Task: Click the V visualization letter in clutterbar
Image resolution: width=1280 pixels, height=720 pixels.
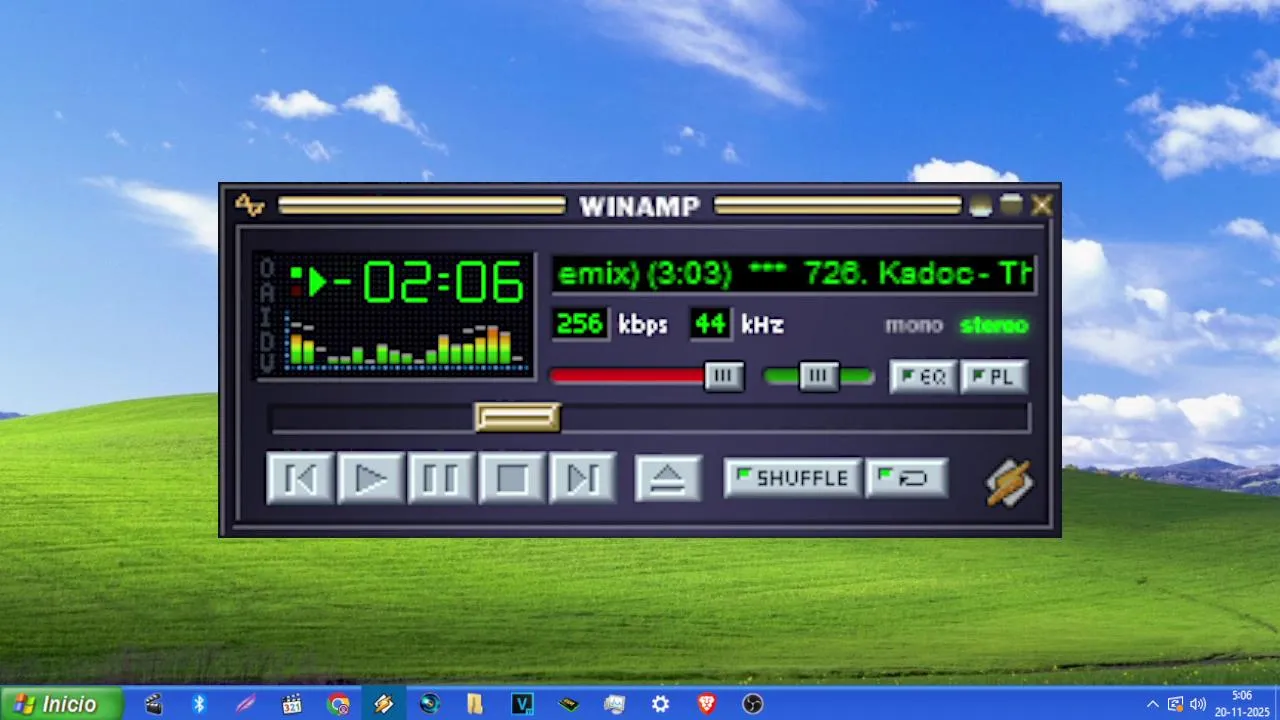Action: click(x=267, y=364)
